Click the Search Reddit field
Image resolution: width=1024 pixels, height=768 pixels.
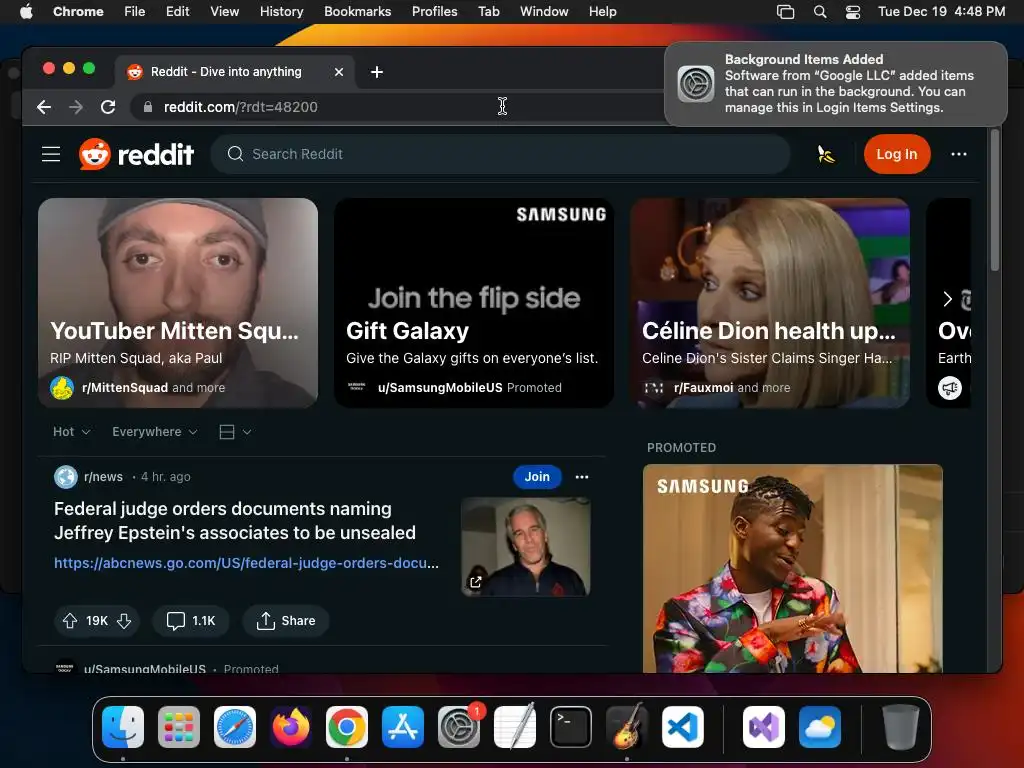click(x=501, y=154)
